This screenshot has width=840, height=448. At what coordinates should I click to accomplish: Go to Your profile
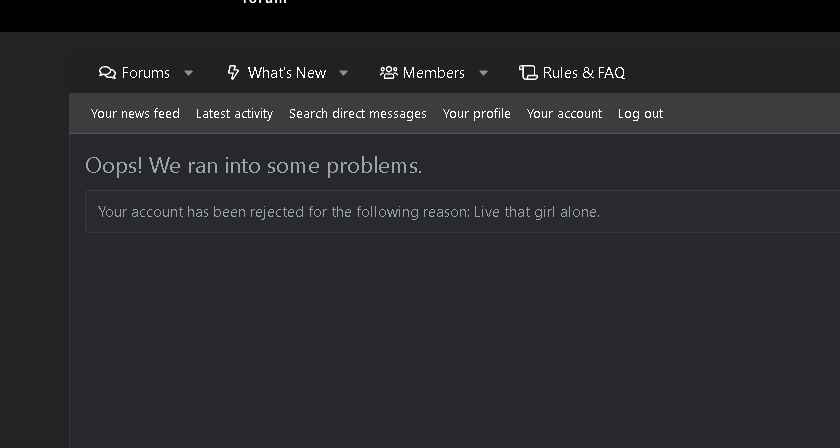[477, 114]
